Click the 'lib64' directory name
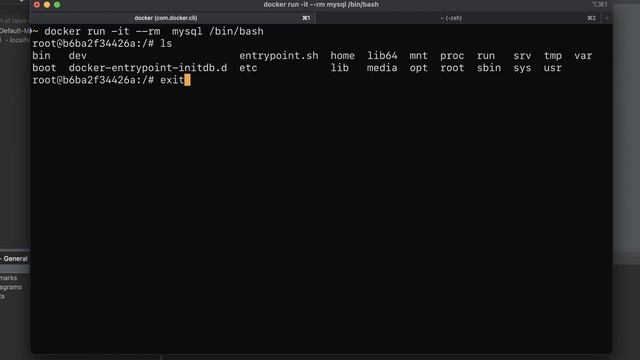640x360 pixels. point(382,56)
